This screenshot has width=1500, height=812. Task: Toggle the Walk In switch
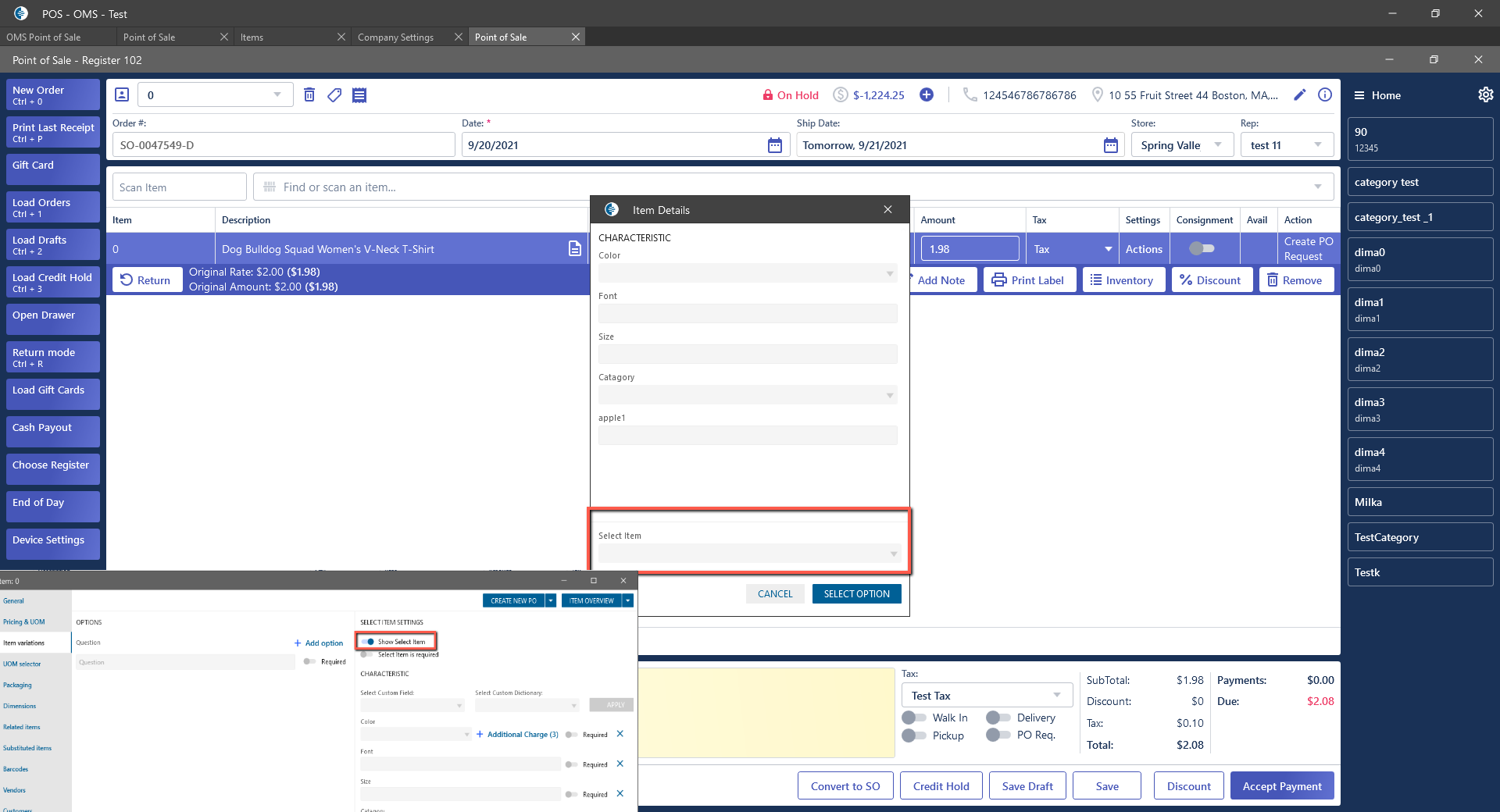tap(914, 718)
